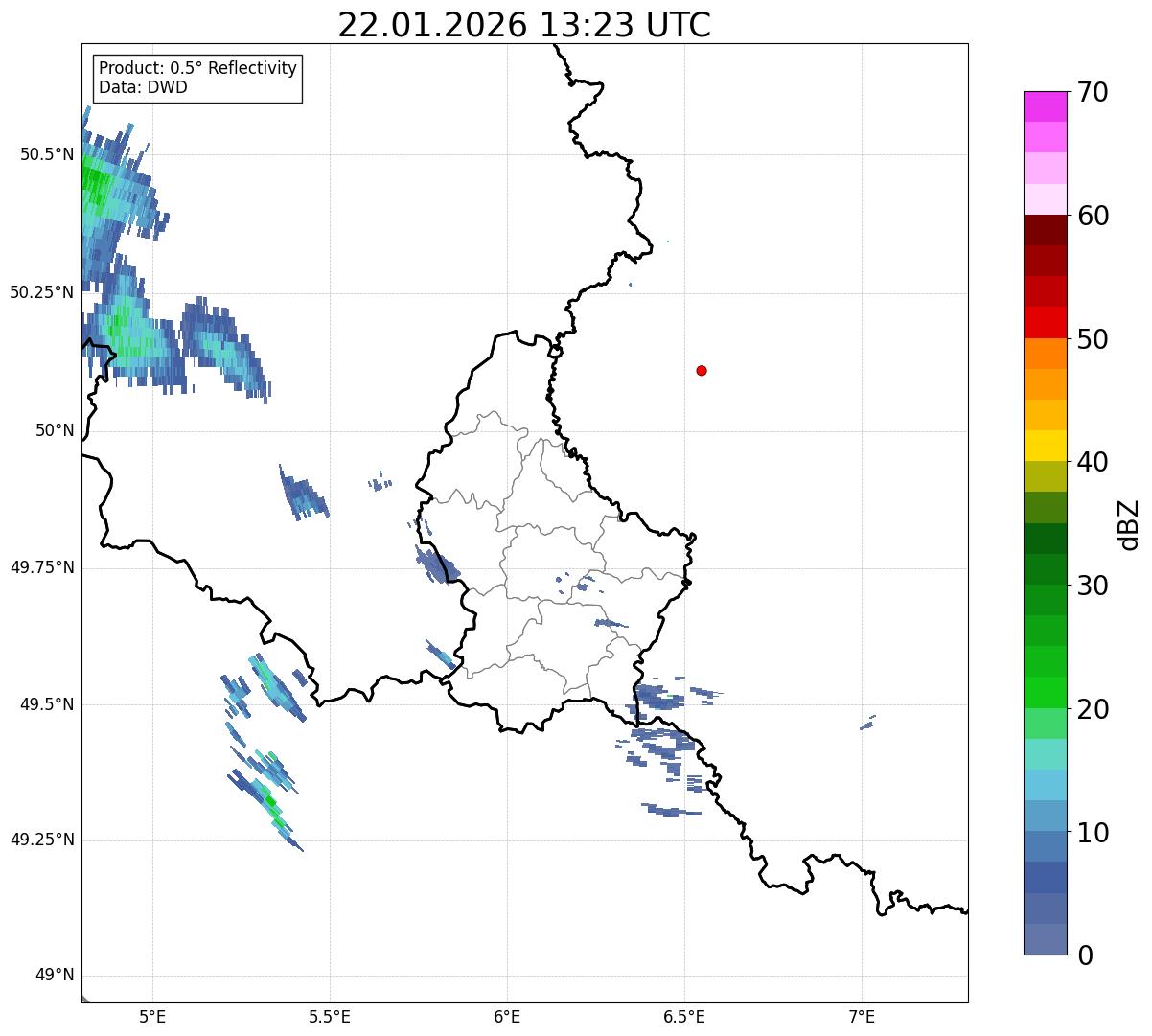Click the 49.75°N latitude label
This screenshot has width=1152, height=1036.
(x=42, y=567)
